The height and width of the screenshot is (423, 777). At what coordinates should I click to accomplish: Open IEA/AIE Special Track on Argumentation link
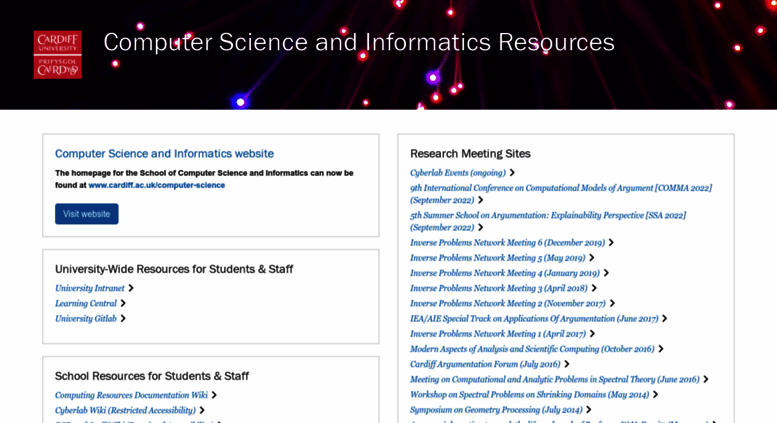[x=534, y=319]
